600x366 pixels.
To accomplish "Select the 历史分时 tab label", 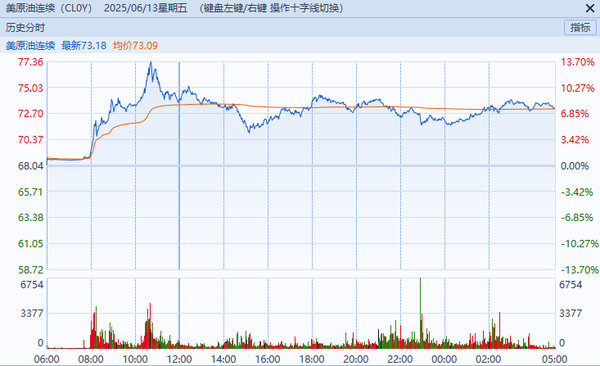I will pyautogui.click(x=25, y=28).
